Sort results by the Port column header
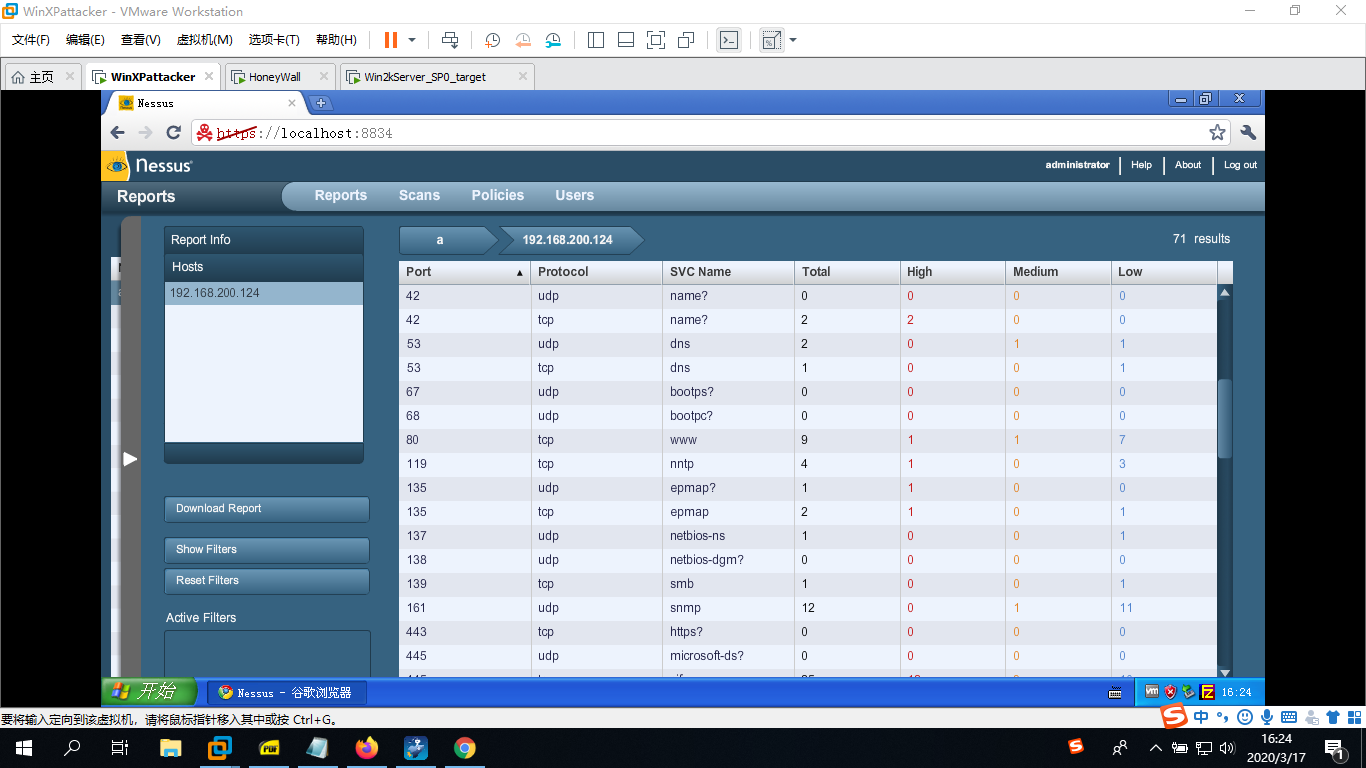The image size is (1366, 768). [465, 272]
